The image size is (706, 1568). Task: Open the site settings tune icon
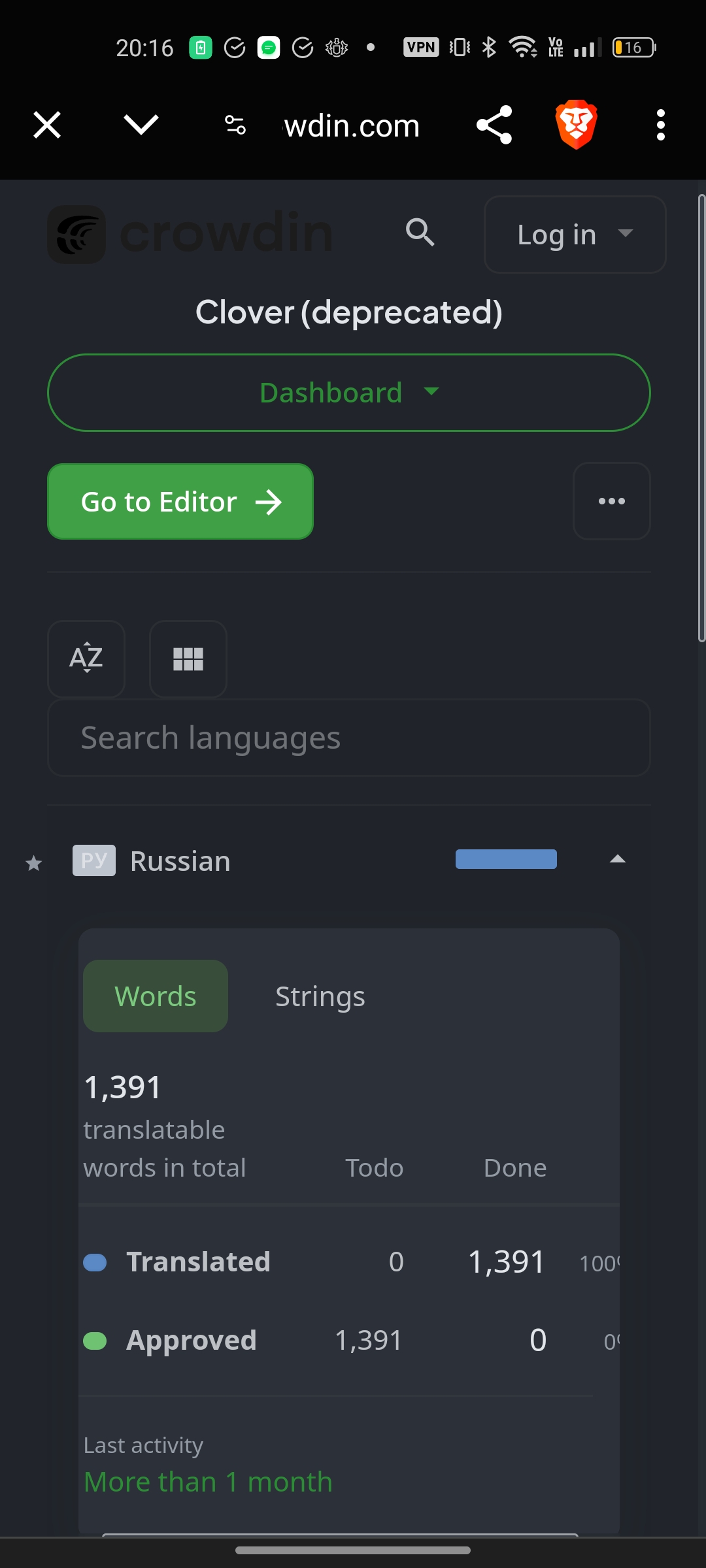[x=235, y=125]
